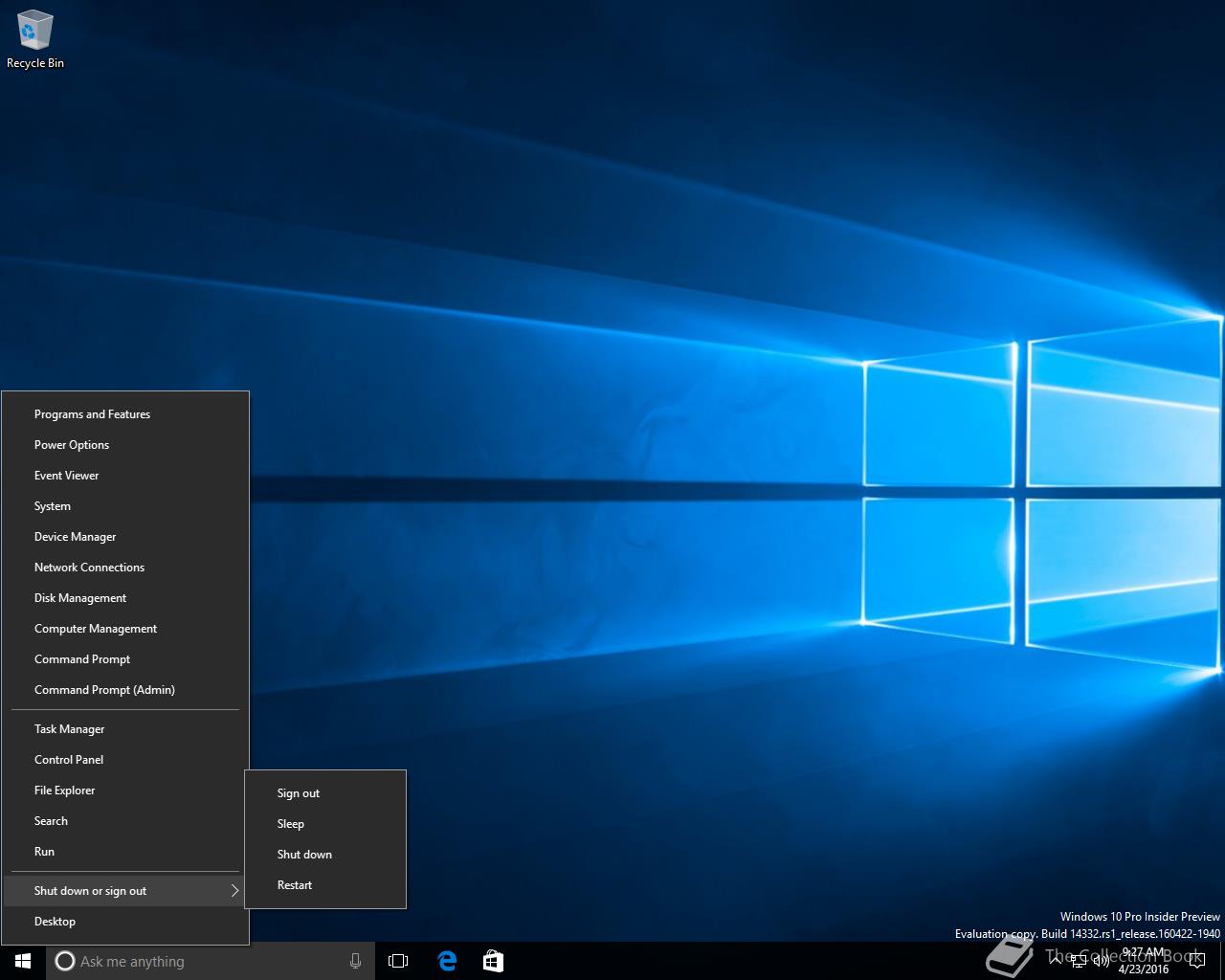Click the microphone icon in search box
Screen dimensions: 1225x980
coord(355,961)
